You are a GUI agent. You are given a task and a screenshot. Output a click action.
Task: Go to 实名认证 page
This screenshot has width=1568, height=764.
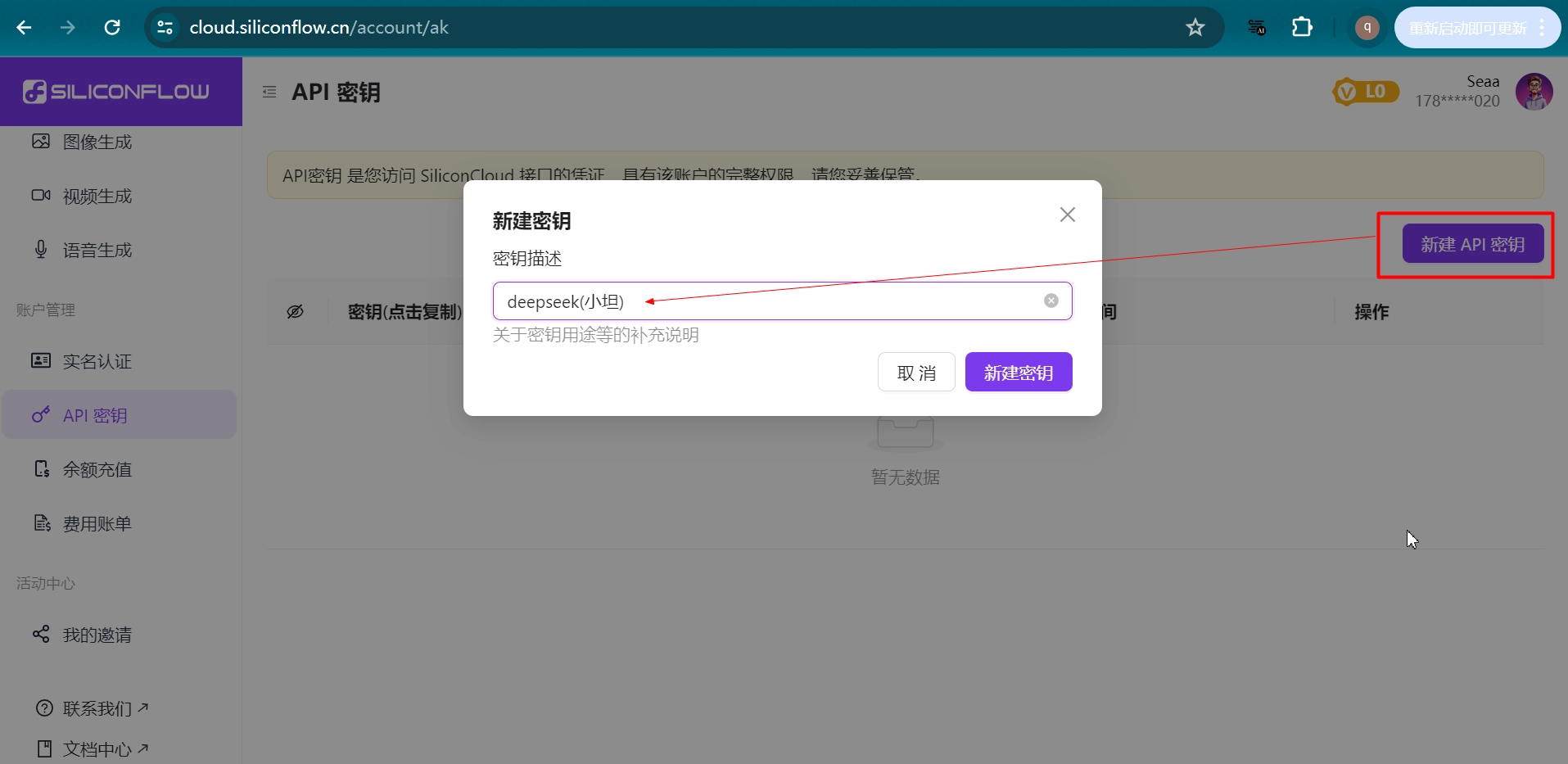pyautogui.click(x=120, y=362)
